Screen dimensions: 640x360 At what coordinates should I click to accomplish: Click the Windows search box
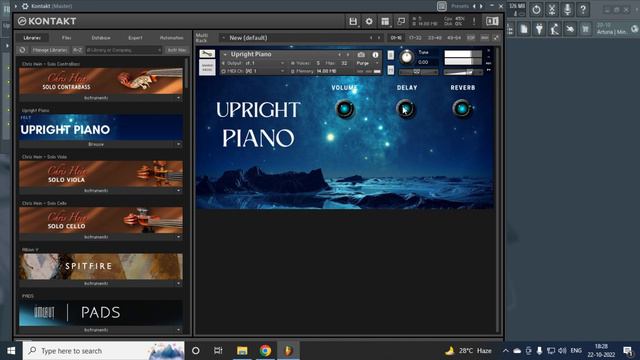click(103, 351)
